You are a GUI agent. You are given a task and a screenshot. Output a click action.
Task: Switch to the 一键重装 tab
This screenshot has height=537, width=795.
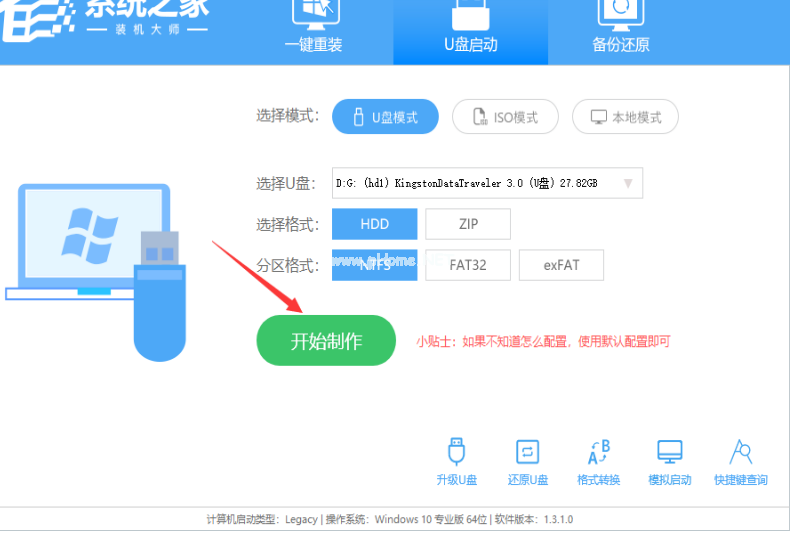click(x=313, y=30)
